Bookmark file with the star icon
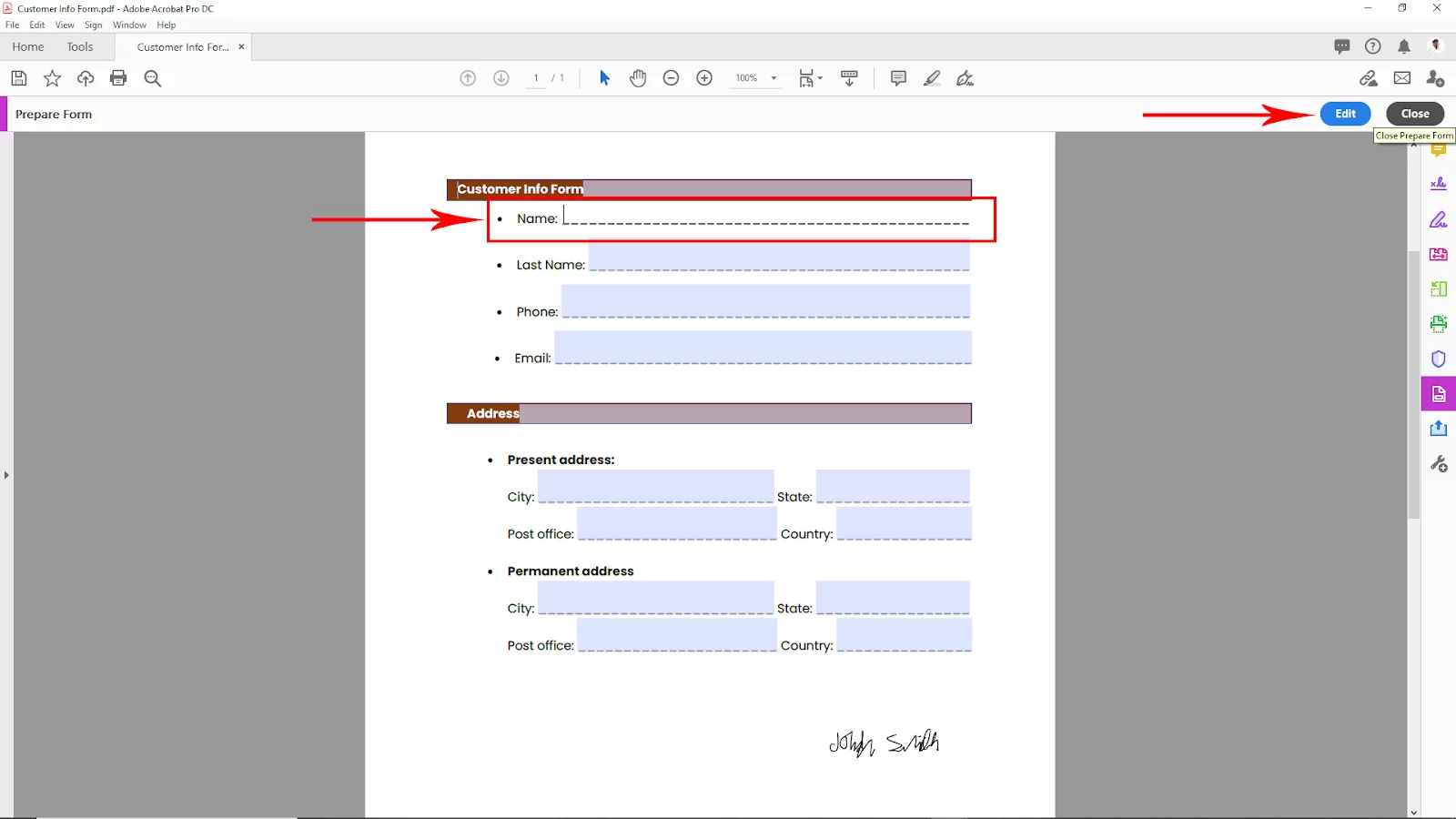 pos(53,78)
